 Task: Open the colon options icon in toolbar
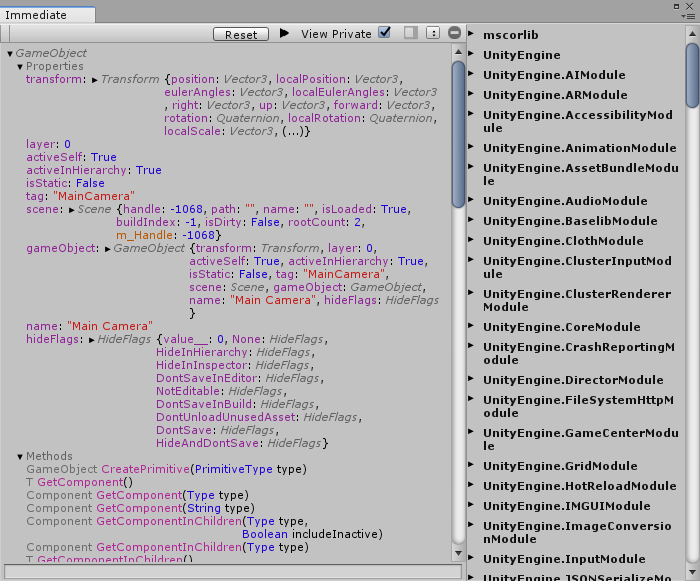(433, 33)
